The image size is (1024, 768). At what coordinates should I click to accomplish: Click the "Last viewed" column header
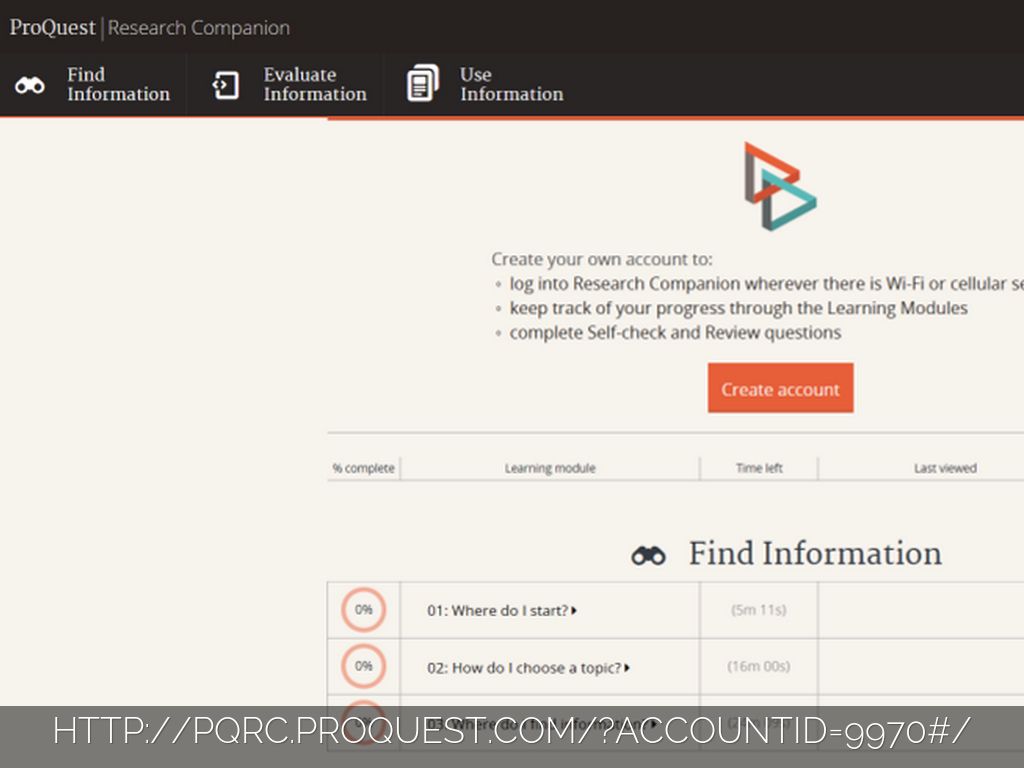coord(944,468)
